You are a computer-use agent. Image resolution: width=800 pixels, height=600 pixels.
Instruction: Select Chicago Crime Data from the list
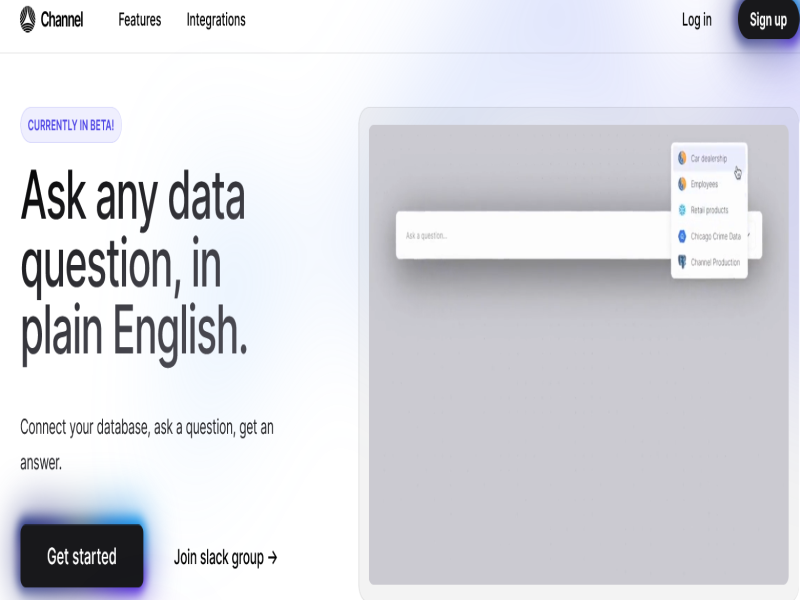click(x=715, y=236)
